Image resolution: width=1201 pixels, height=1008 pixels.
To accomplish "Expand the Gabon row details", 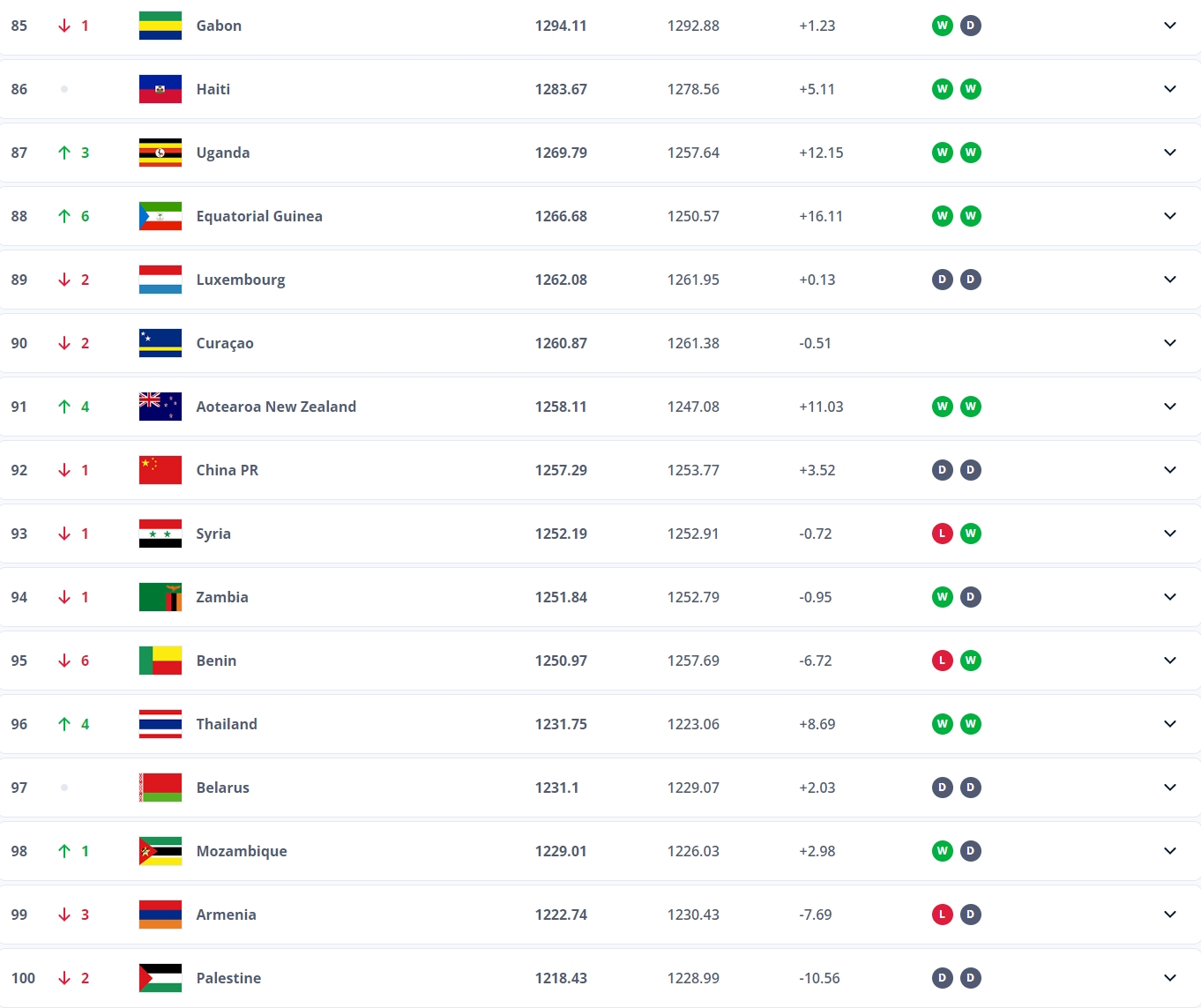I will (x=1170, y=26).
